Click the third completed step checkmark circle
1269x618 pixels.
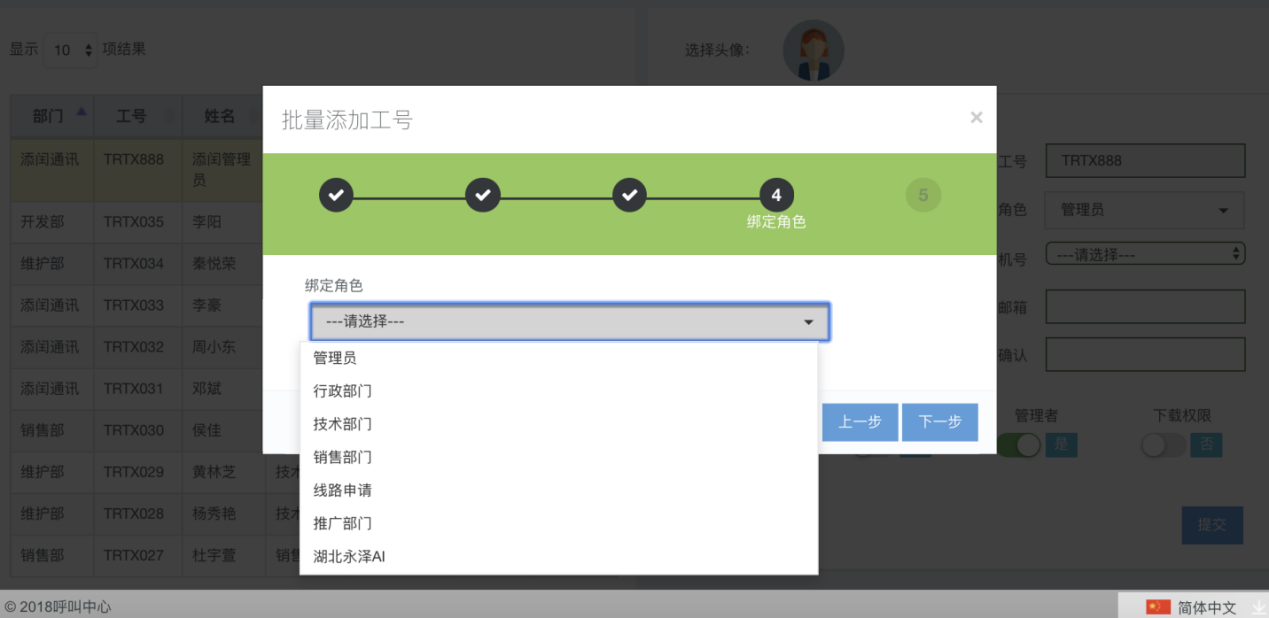(x=629, y=195)
